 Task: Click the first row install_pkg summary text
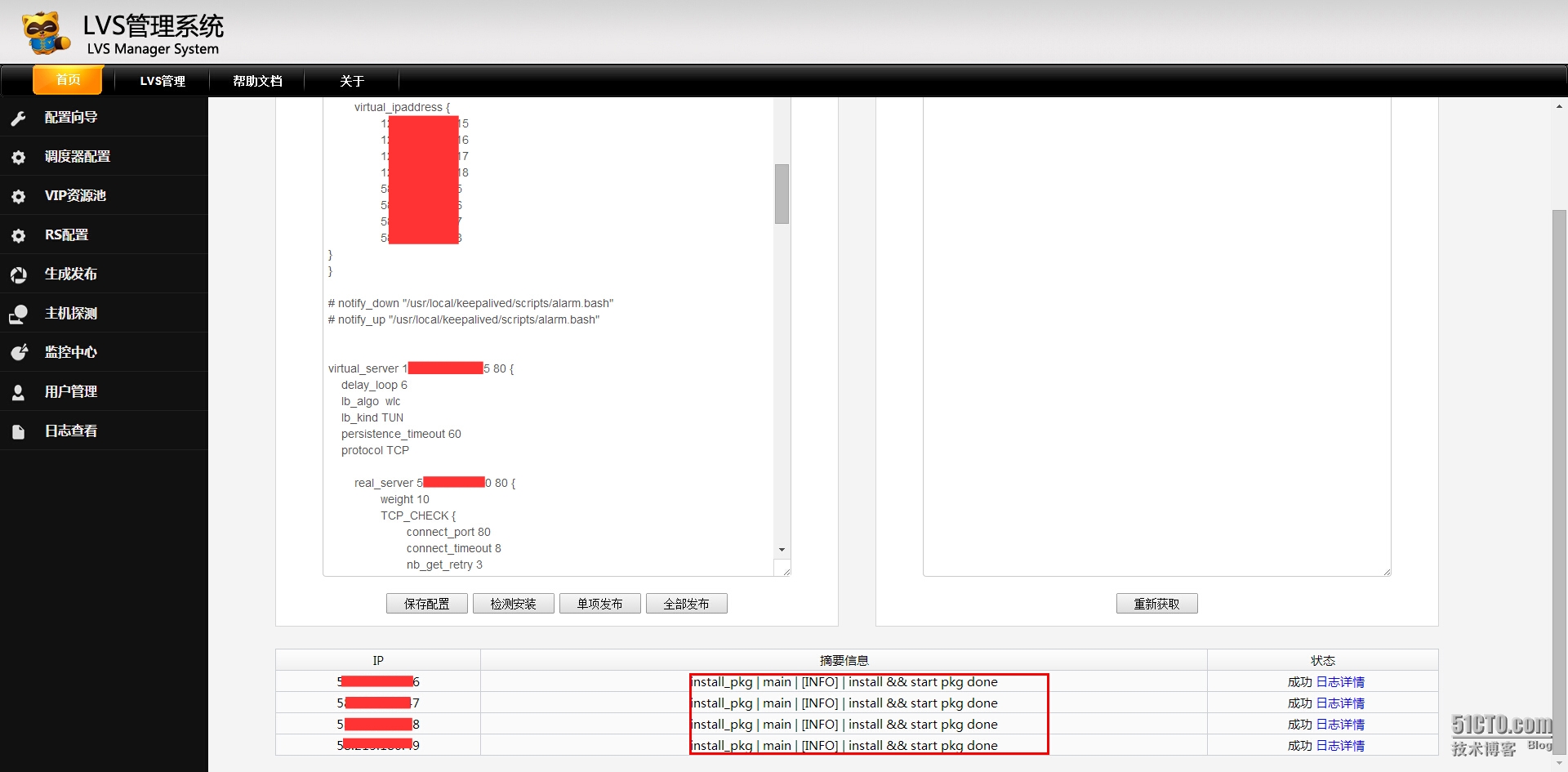click(x=844, y=682)
